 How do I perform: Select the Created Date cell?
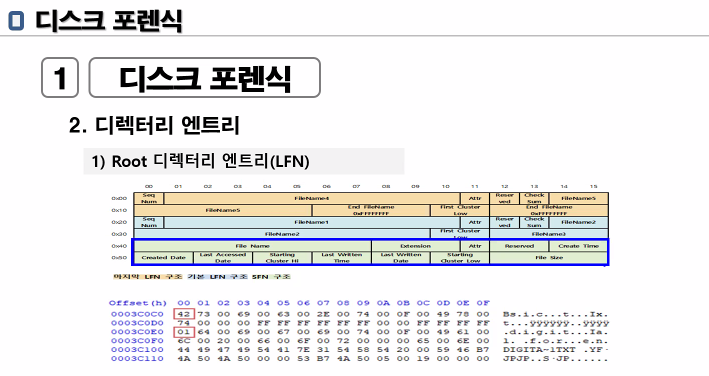[164, 258]
